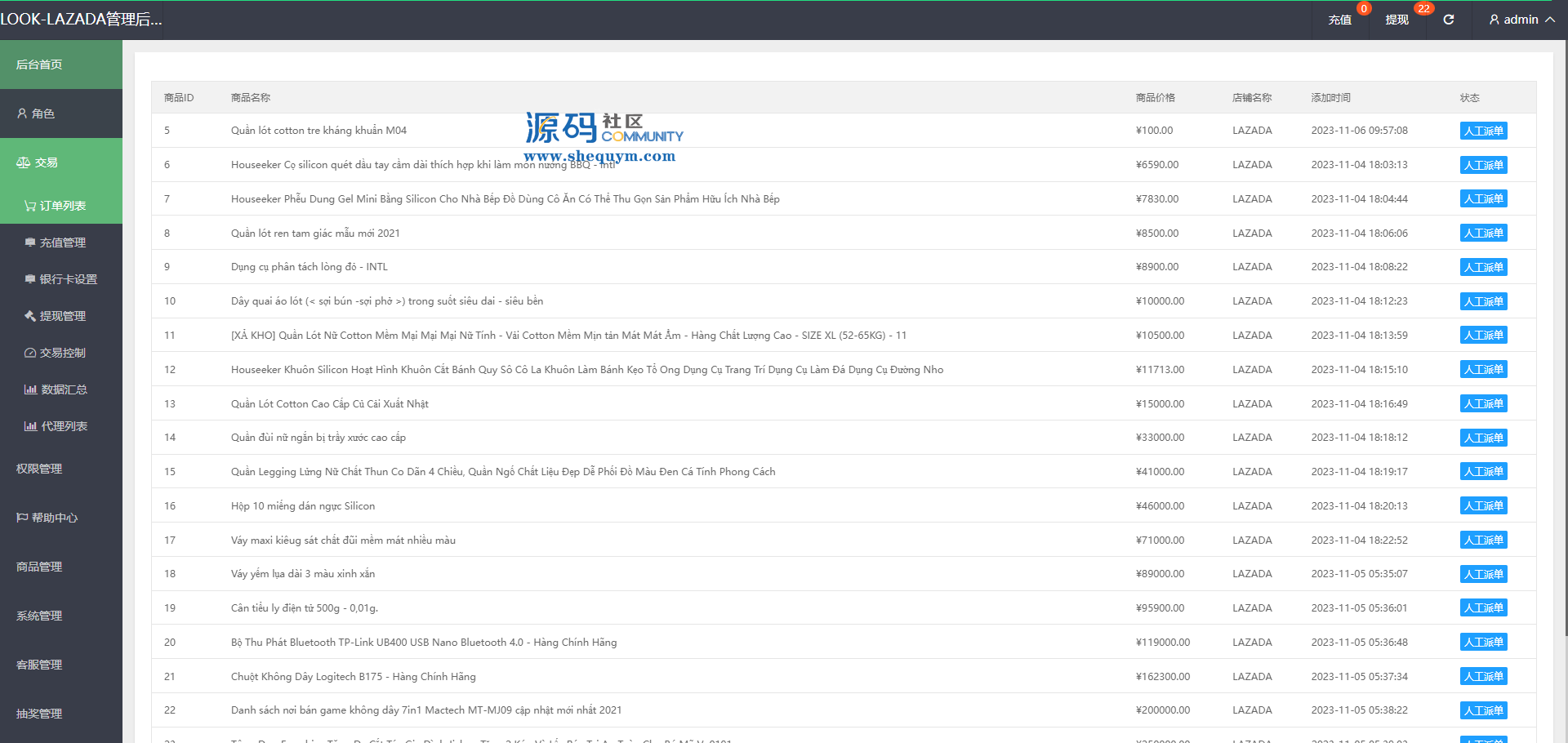This screenshot has width=1568, height=743.
Task: Select 订单列表 in sidebar
Action: 61,206
